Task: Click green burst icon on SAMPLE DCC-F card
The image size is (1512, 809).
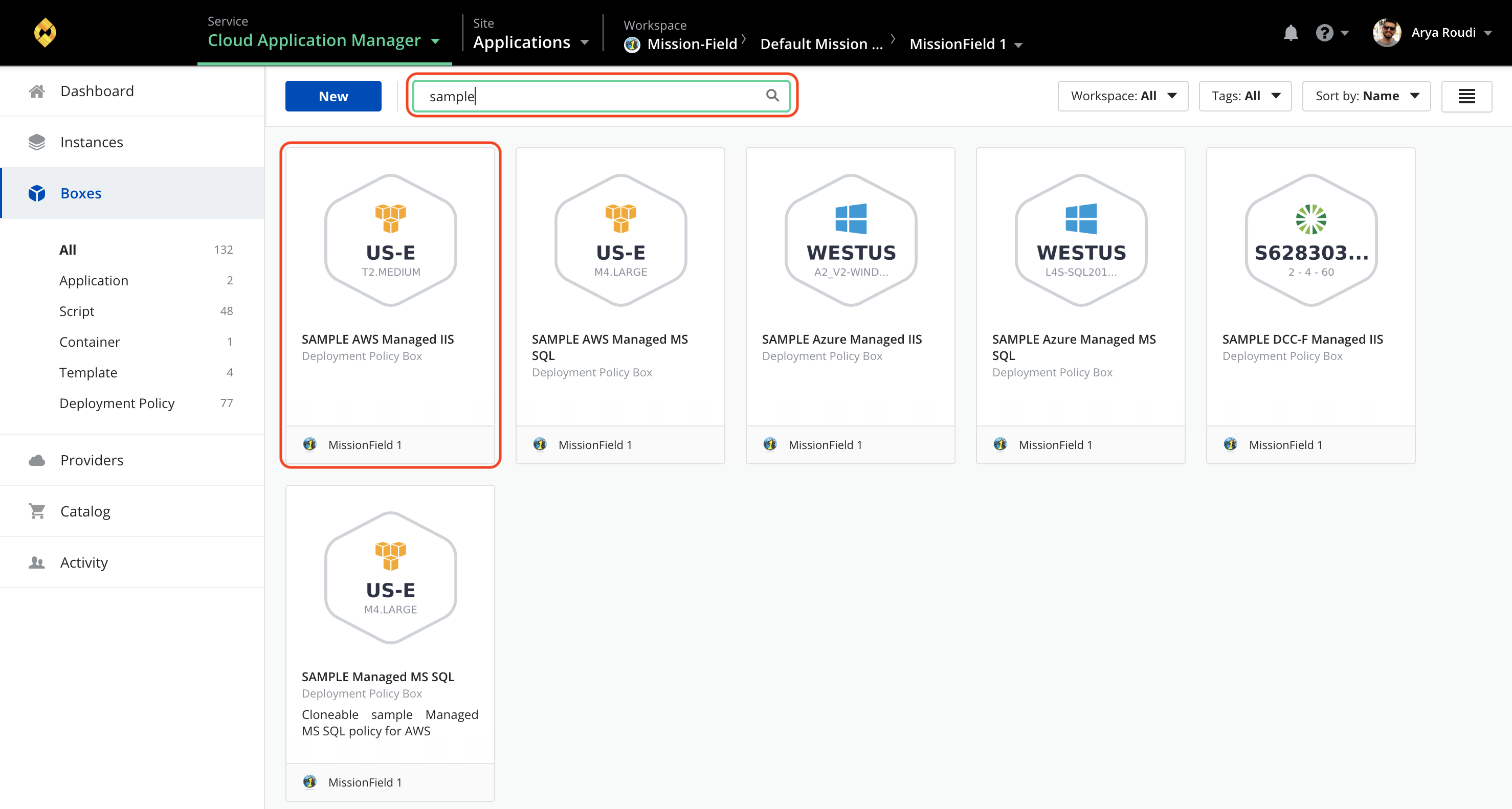Action: click(x=1310, y=219)
